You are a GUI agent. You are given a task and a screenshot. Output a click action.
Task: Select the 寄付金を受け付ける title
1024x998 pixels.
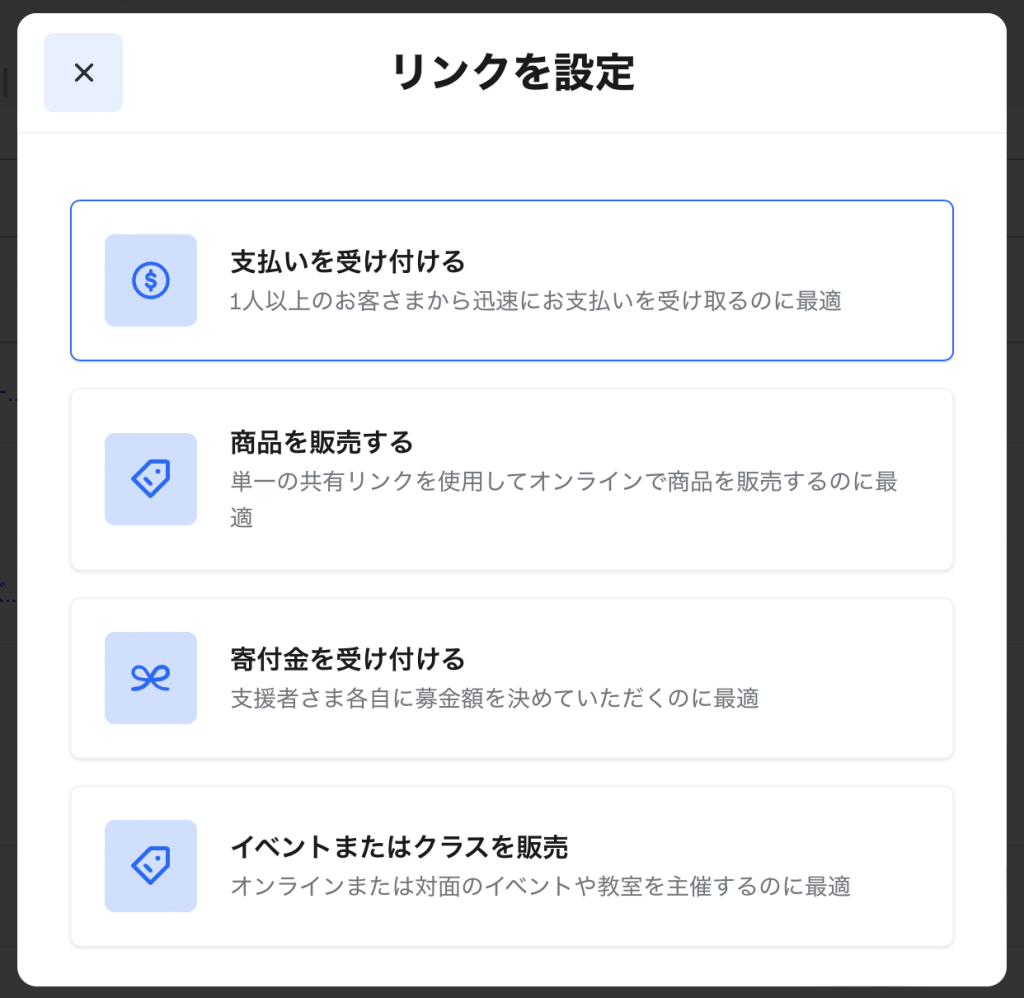(x=348, y=659)
